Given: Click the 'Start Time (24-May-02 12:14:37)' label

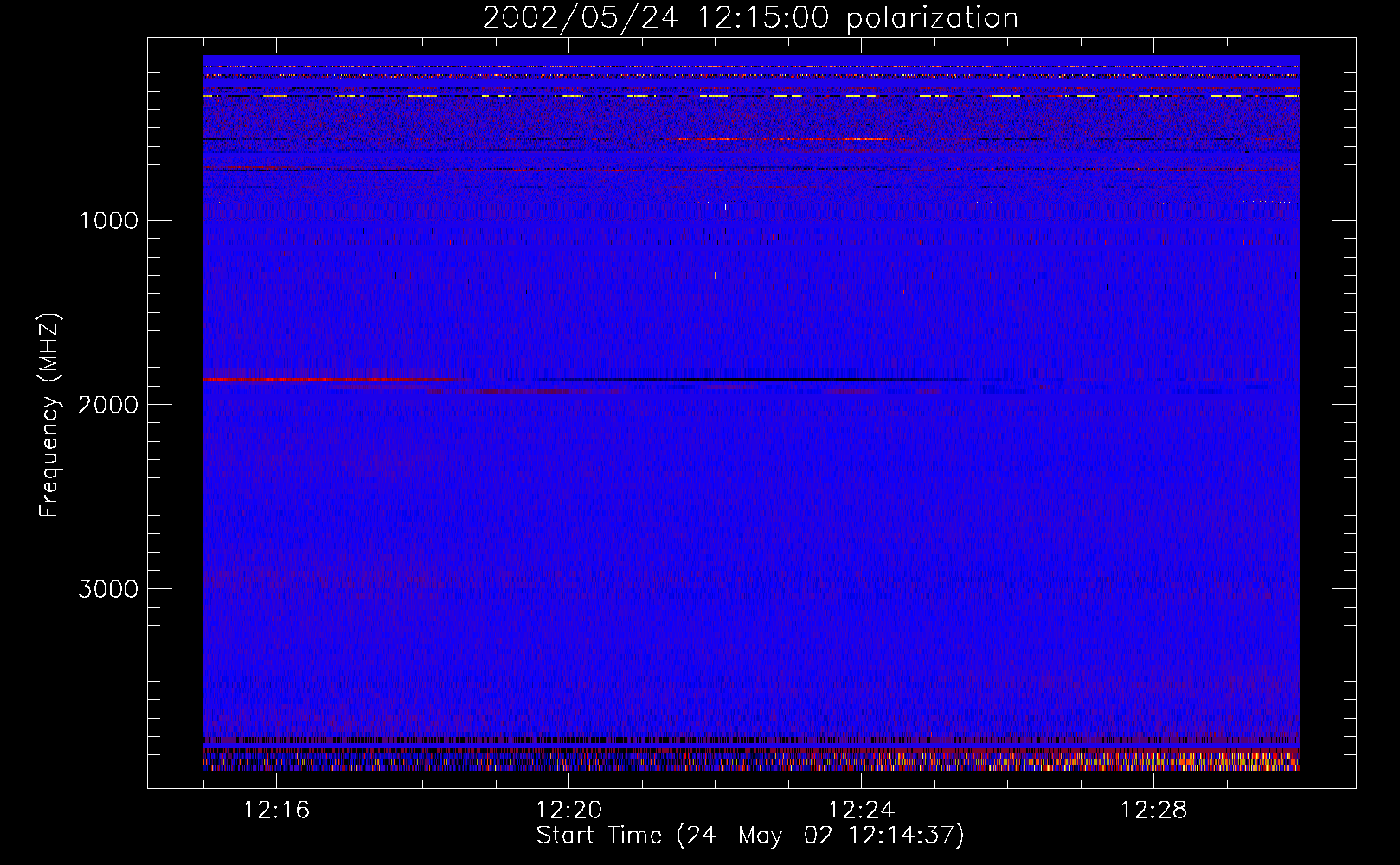Looking at the screenshot, I should (750, 836).
